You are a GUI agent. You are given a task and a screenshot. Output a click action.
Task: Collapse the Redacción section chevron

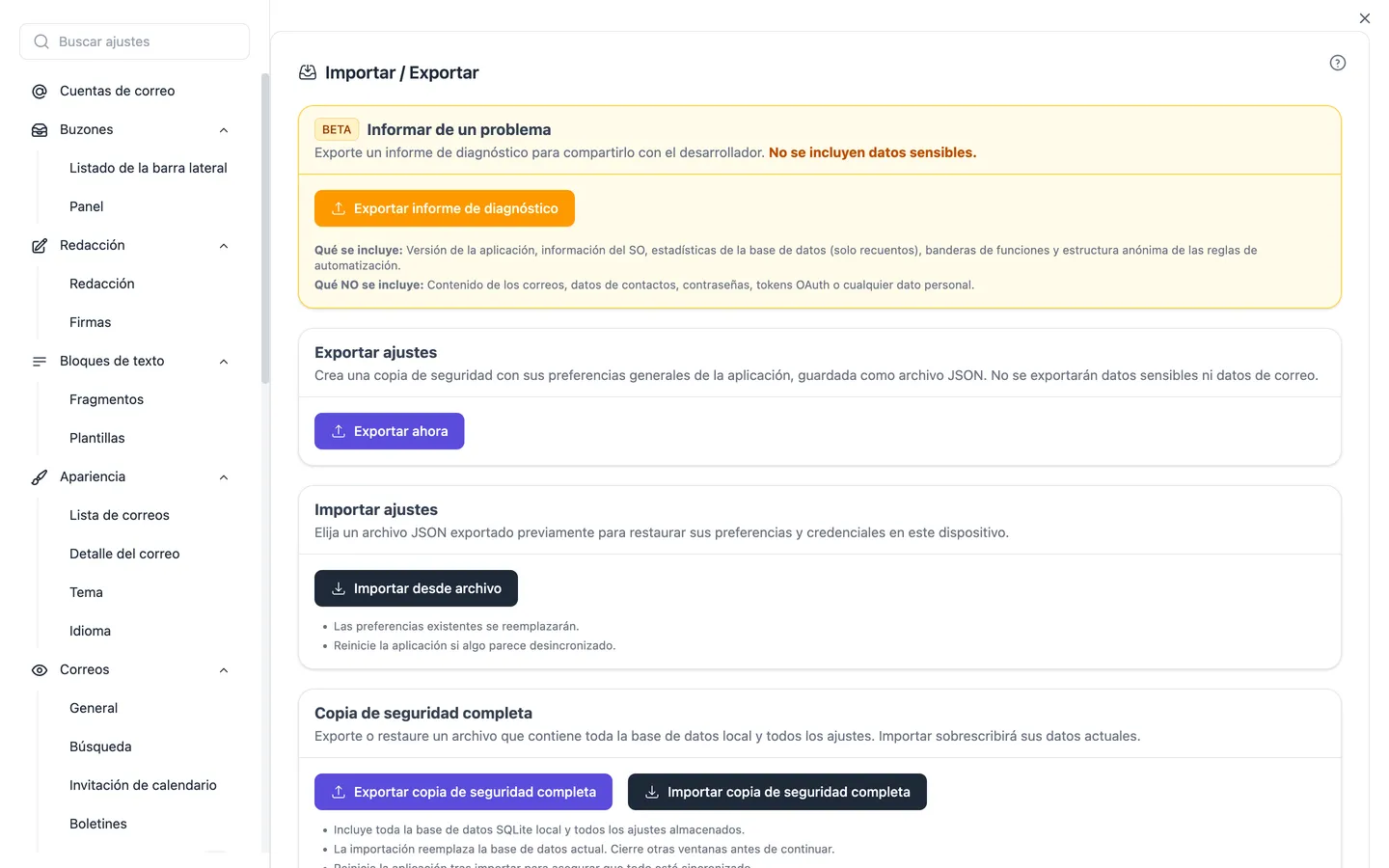click(x=224, y=246)
